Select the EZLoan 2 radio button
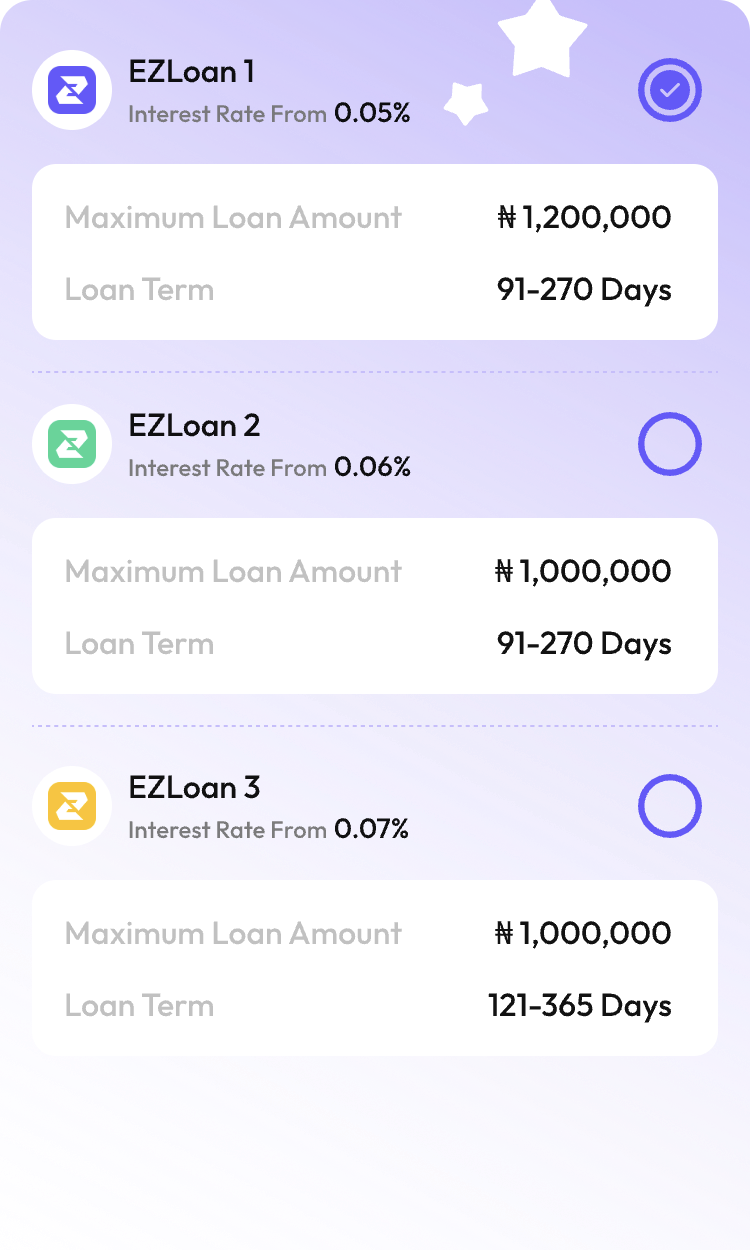The image size is (750, 1250). coord(670,444)
